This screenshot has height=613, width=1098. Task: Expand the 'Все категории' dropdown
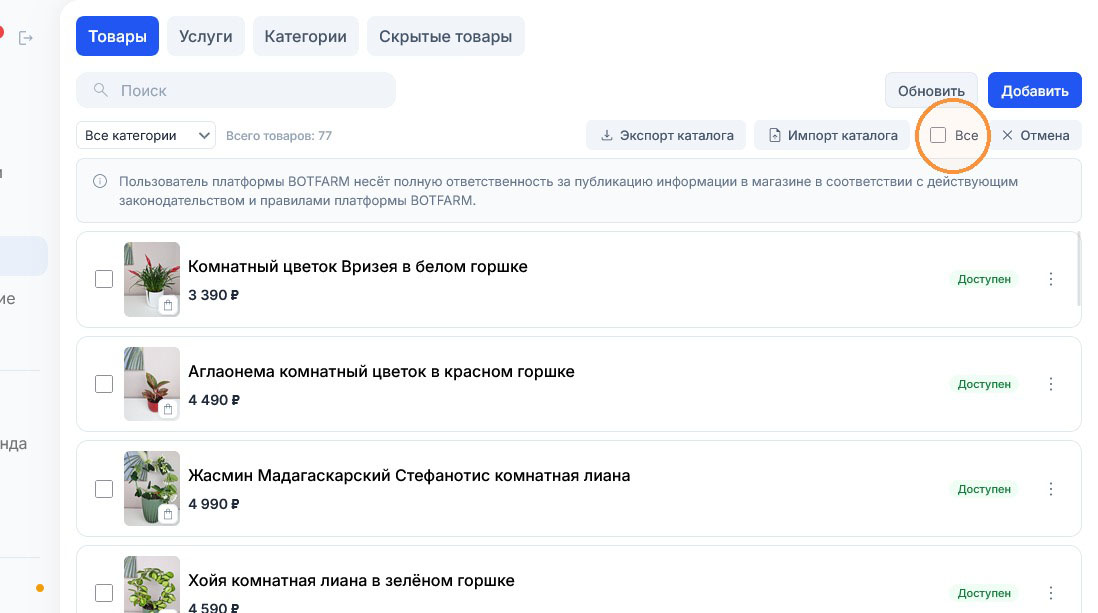point(146,135)
